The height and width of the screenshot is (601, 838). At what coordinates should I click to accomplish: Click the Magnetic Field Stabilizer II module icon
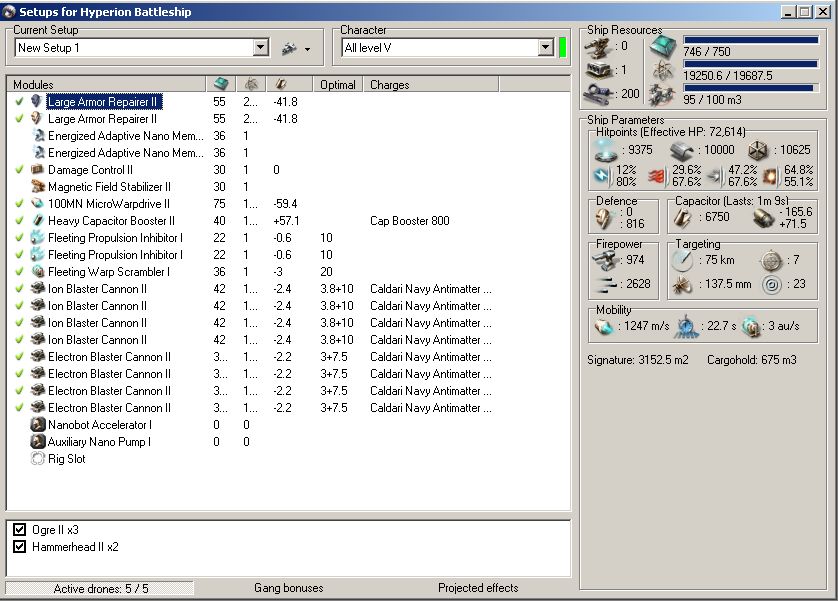(x=37, y=186)
